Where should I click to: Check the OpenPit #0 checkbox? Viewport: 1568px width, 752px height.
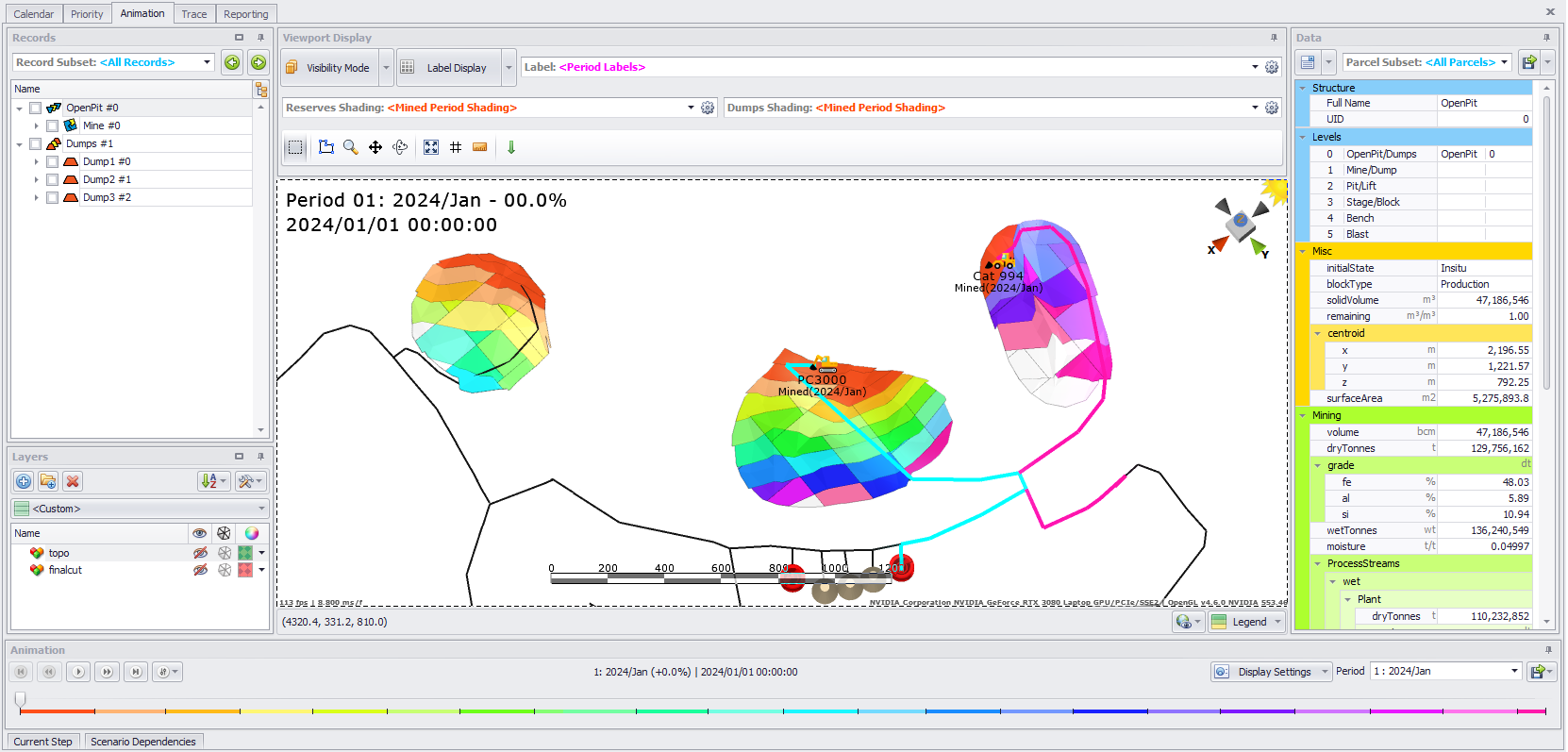[x=35, y=108]
